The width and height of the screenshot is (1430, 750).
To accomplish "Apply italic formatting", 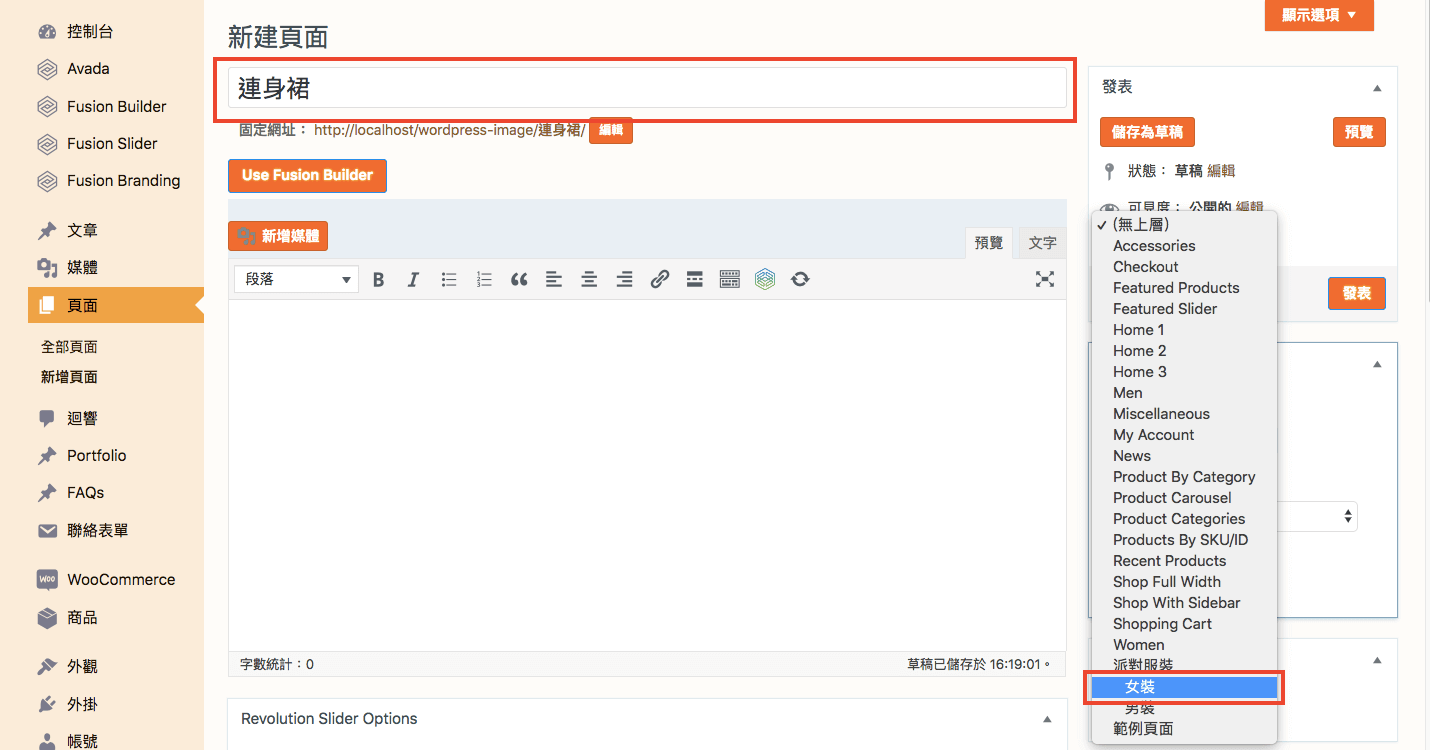I will click(x=413, y=280).
